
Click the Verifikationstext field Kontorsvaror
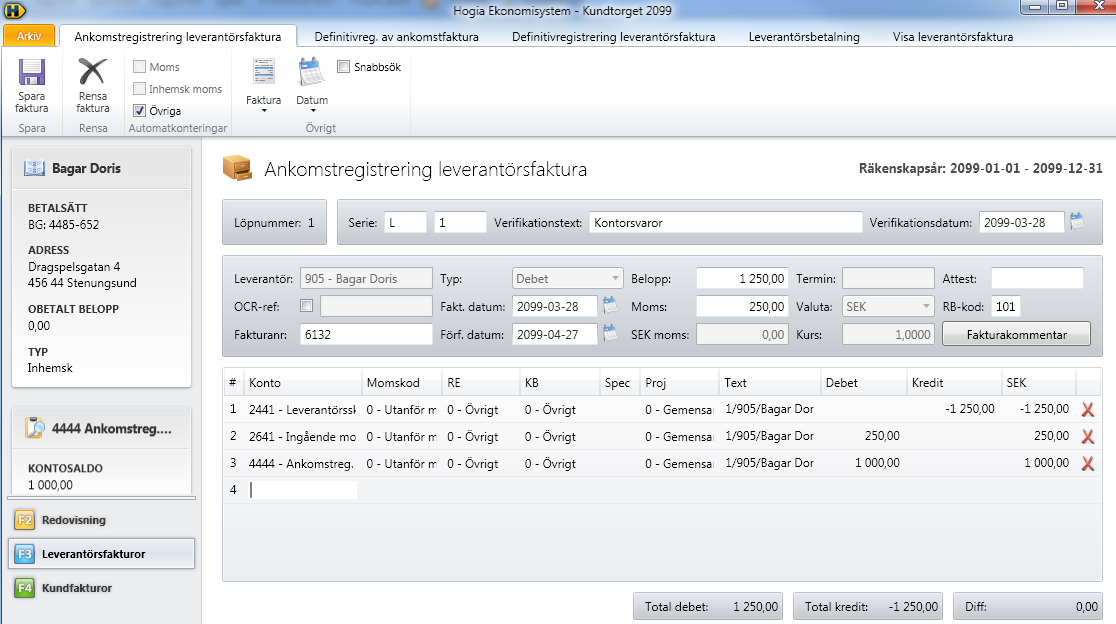(x=725, y=223)
